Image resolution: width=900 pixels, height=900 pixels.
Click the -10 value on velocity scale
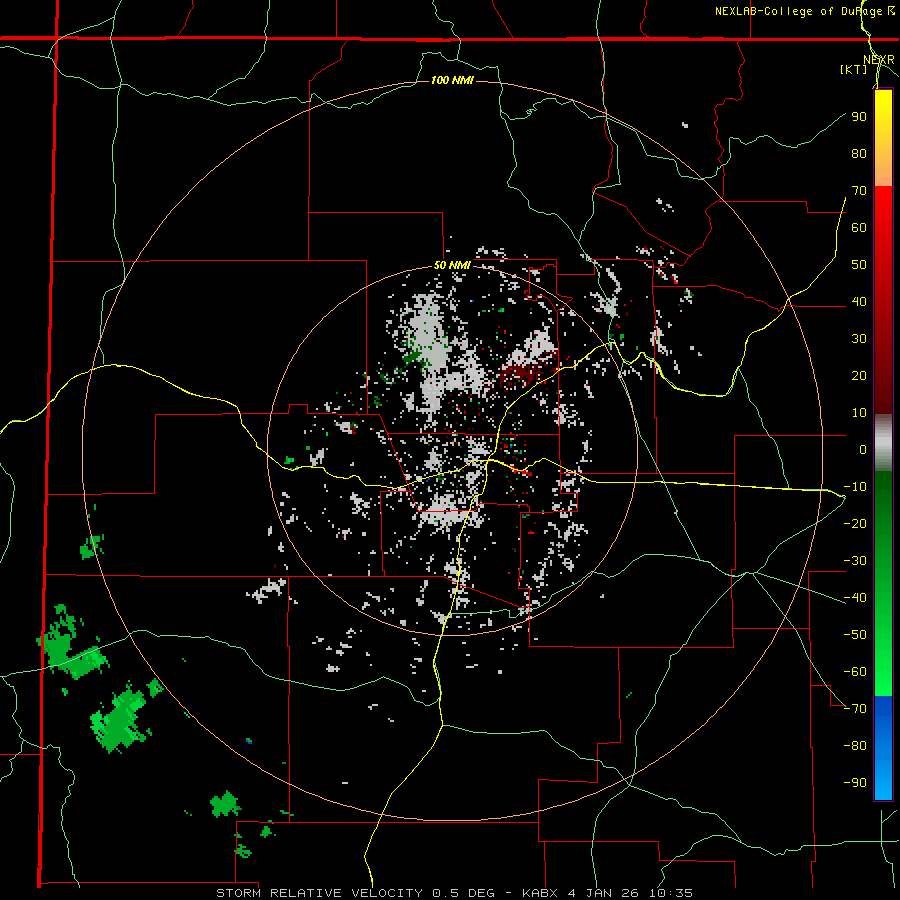coord(855,487)
